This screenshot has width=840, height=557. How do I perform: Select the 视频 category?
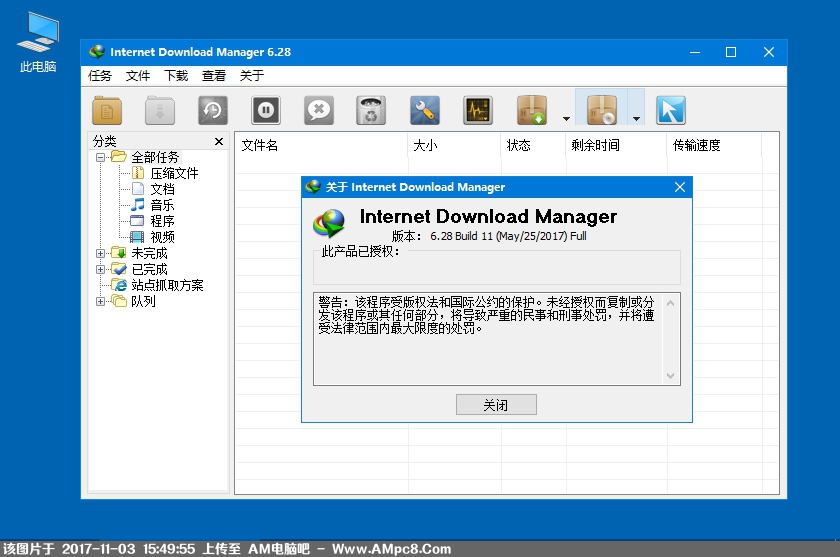(162, 237)
